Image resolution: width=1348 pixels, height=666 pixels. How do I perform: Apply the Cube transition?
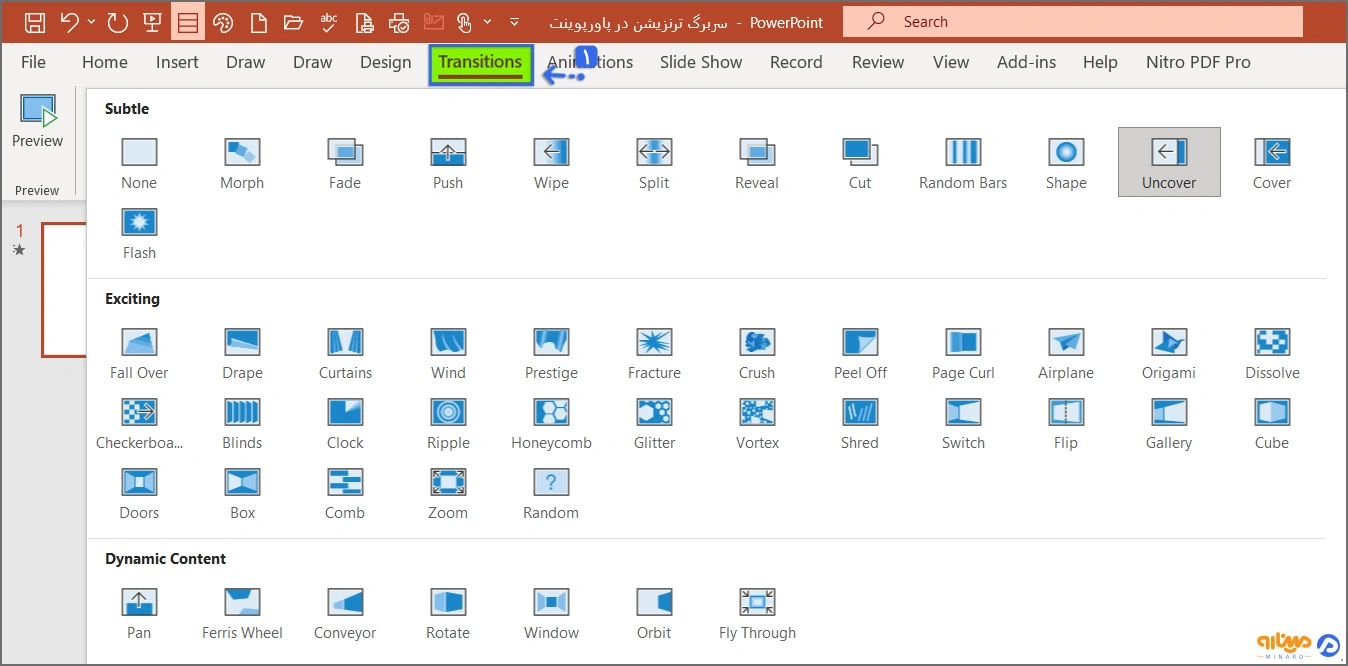pyautogui.click(x=1272, y=423)
